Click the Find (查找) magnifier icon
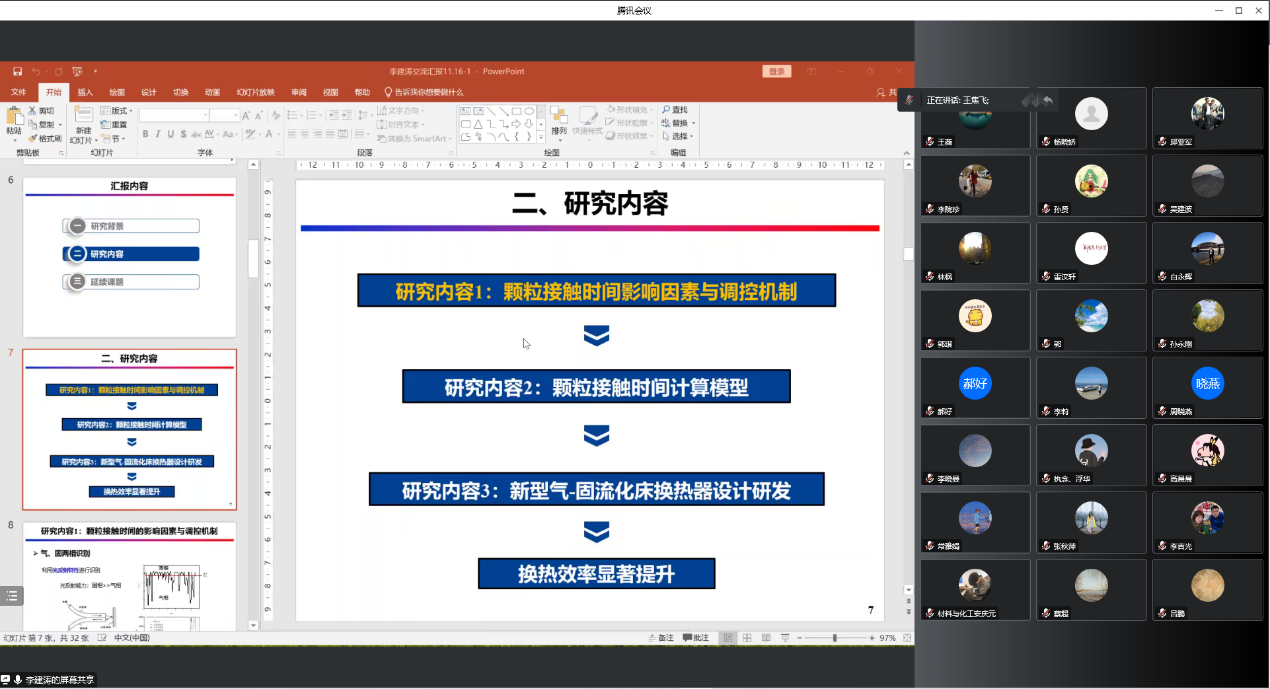This screenshot has width=1270, height=689. pos(665,110)
